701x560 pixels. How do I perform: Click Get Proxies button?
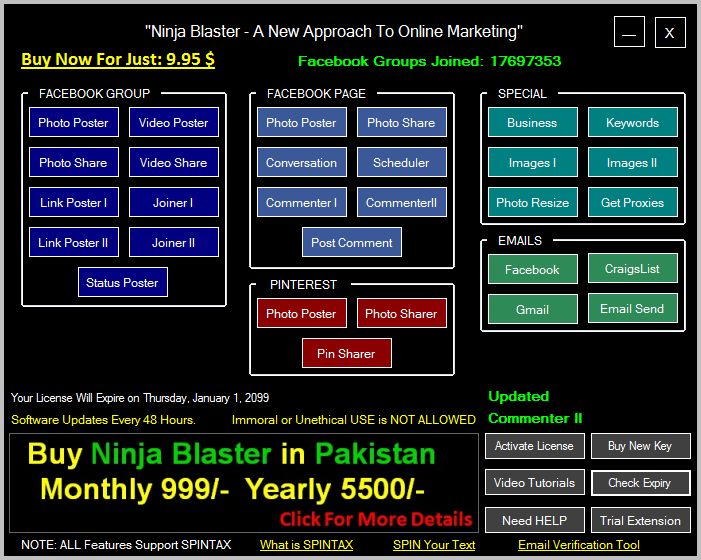[633, 202]
